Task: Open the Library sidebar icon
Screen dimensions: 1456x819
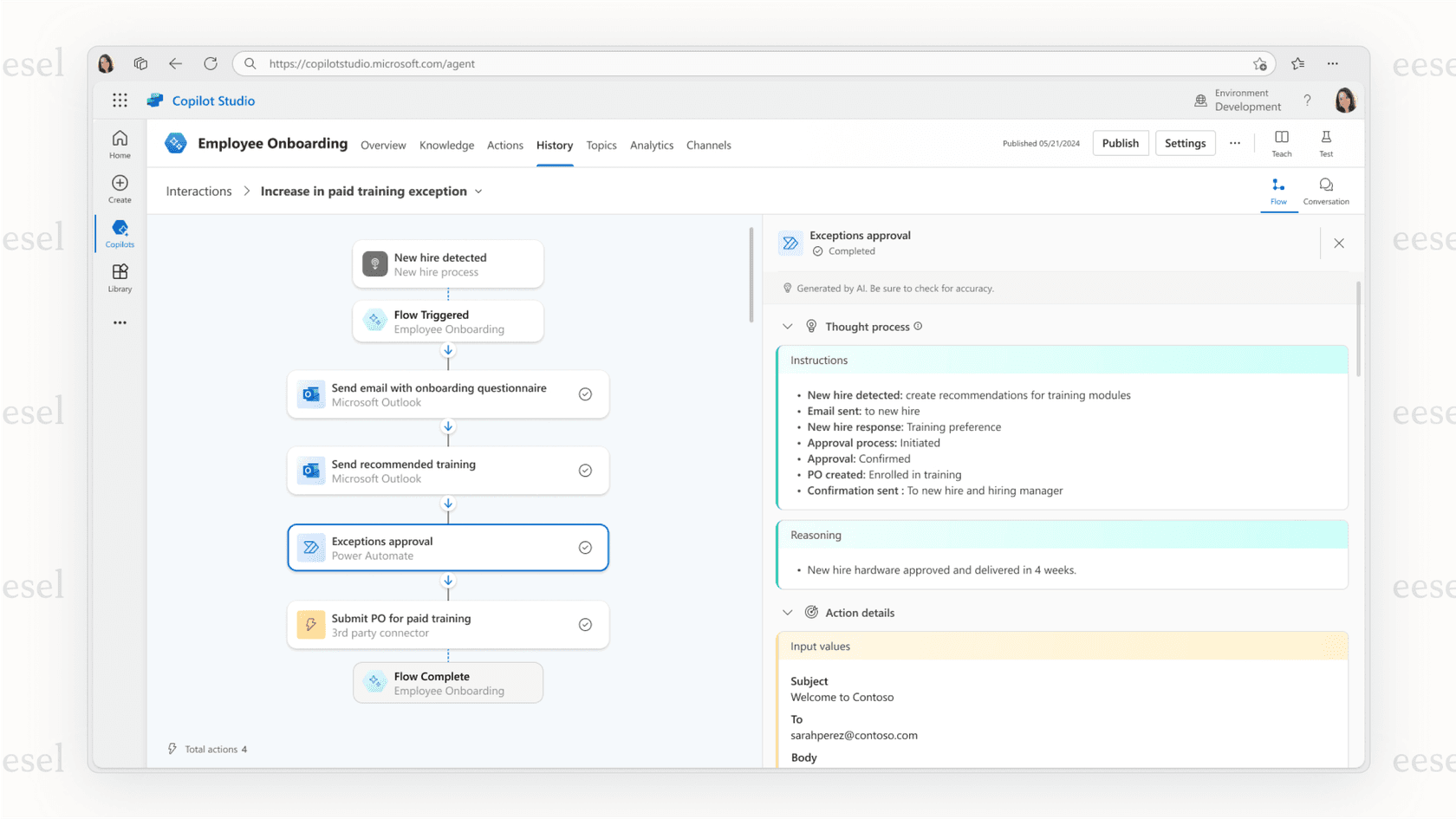Action: (x=119, y=277)
